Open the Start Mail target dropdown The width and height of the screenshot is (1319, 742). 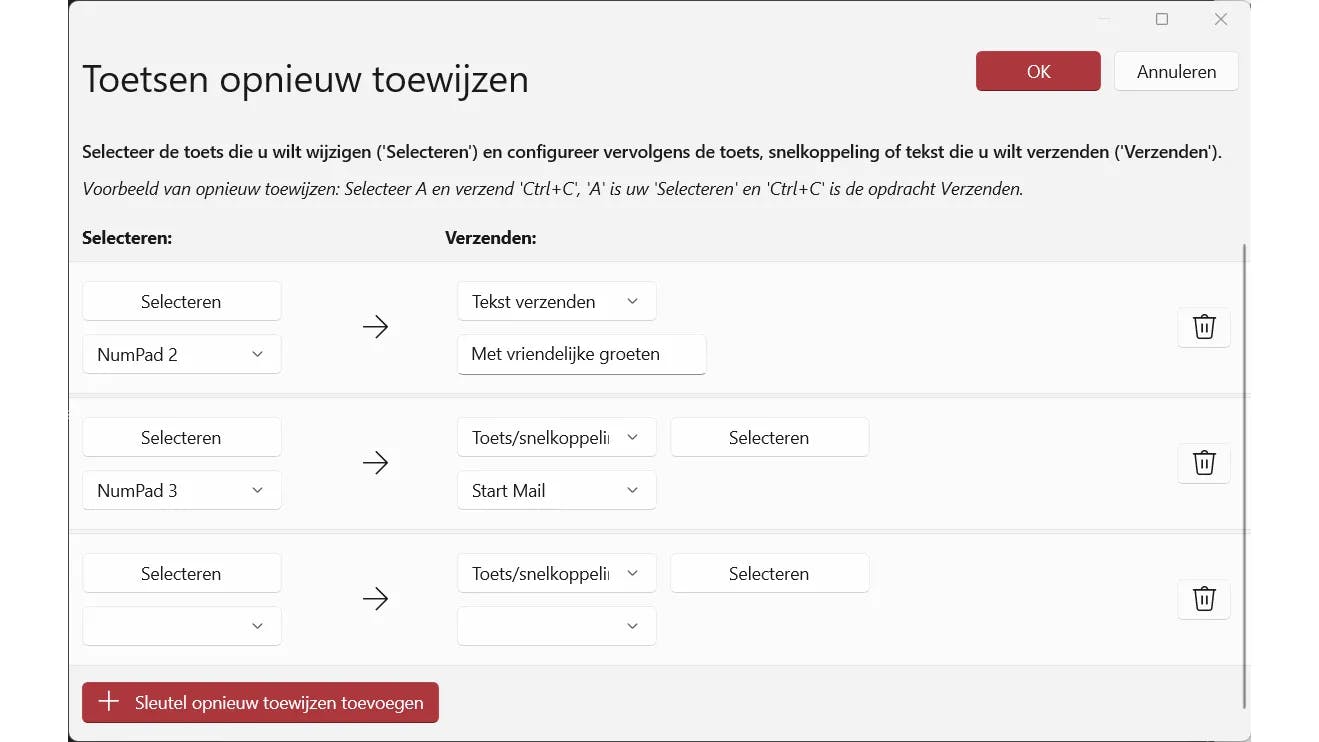point(556,490)
